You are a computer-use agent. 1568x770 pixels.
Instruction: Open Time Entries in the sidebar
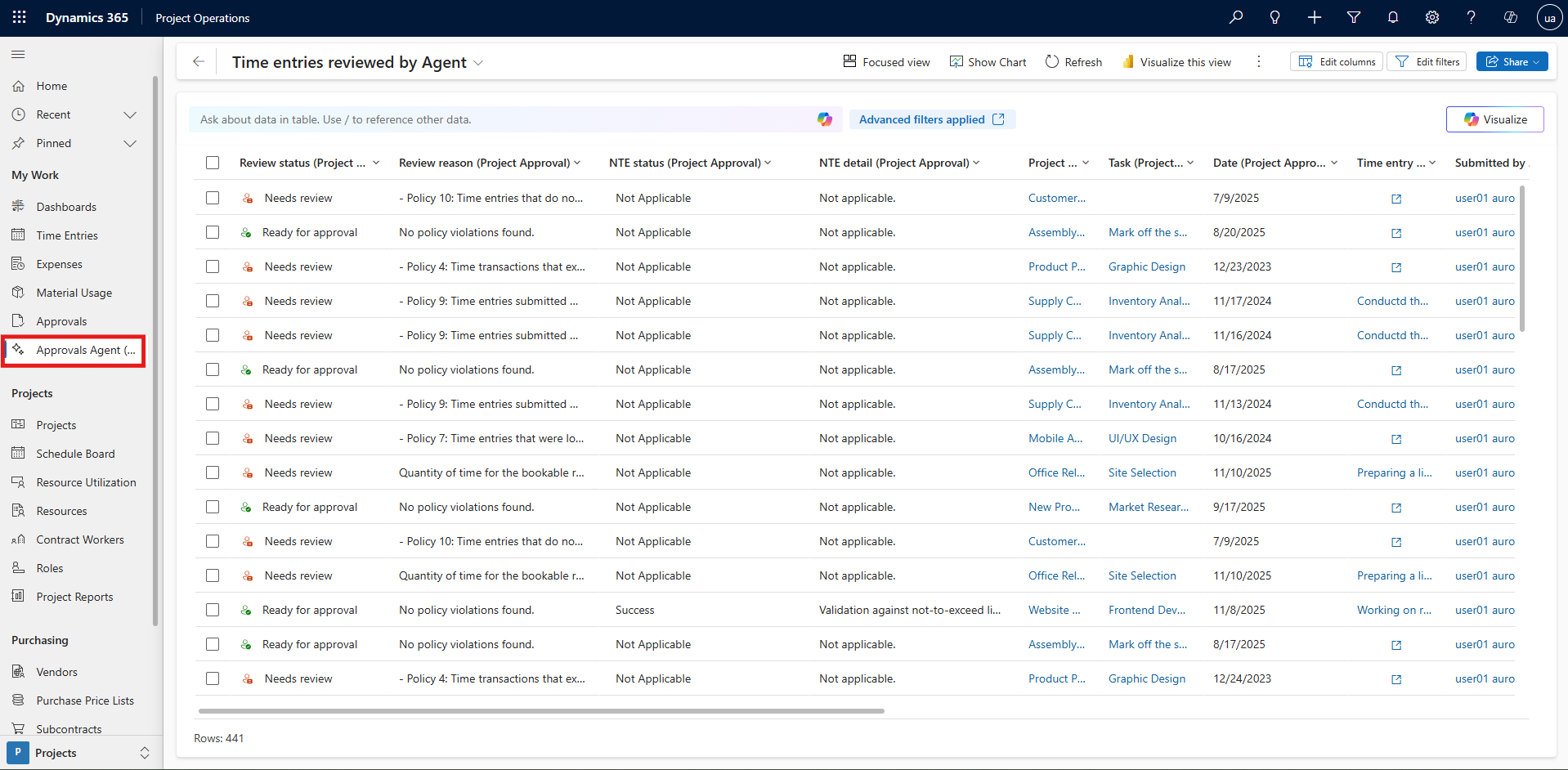65,235
